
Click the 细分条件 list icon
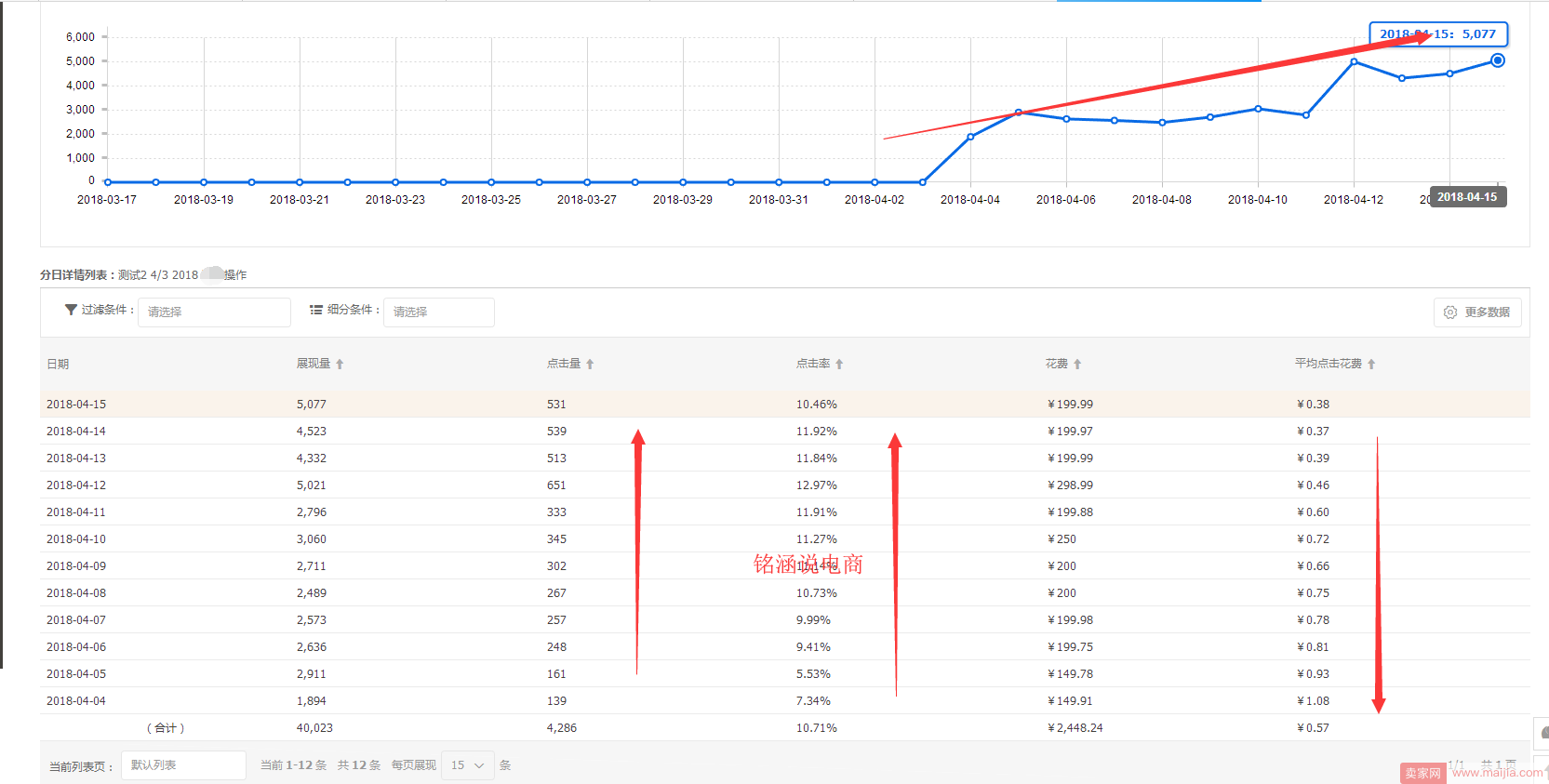click(x=316, y=310)
